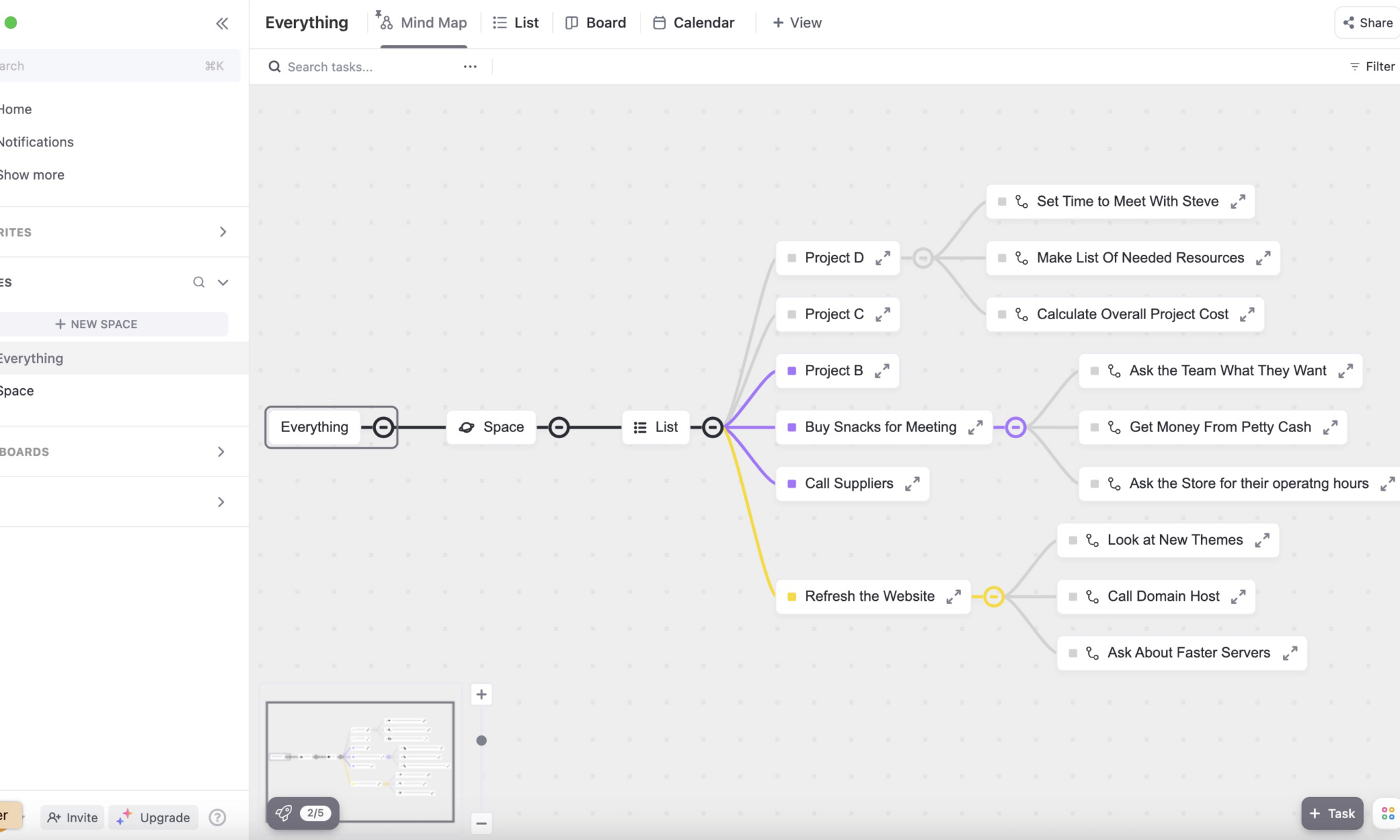Switch to the Board view tab
The image size is (1400, 840).
coord(595,23)
